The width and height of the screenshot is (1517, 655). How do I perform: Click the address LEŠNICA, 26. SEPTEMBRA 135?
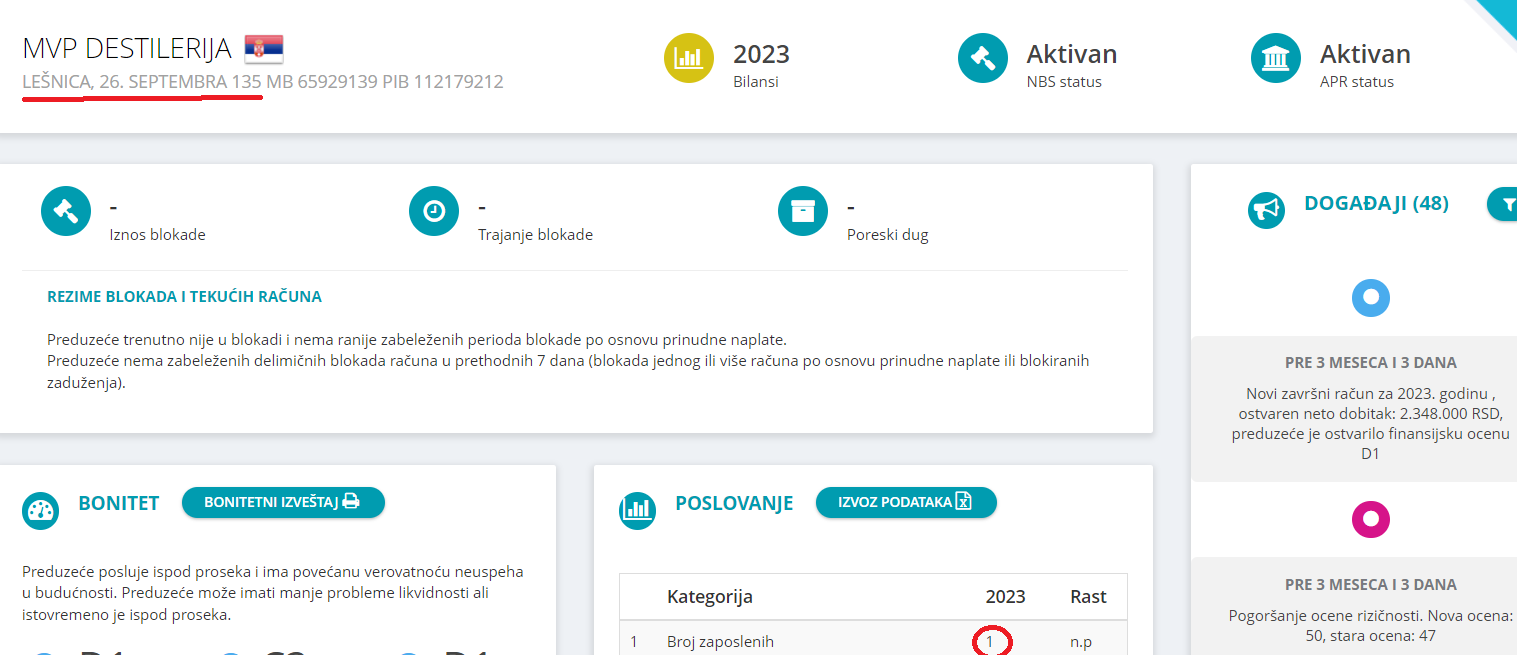[142, 82]
